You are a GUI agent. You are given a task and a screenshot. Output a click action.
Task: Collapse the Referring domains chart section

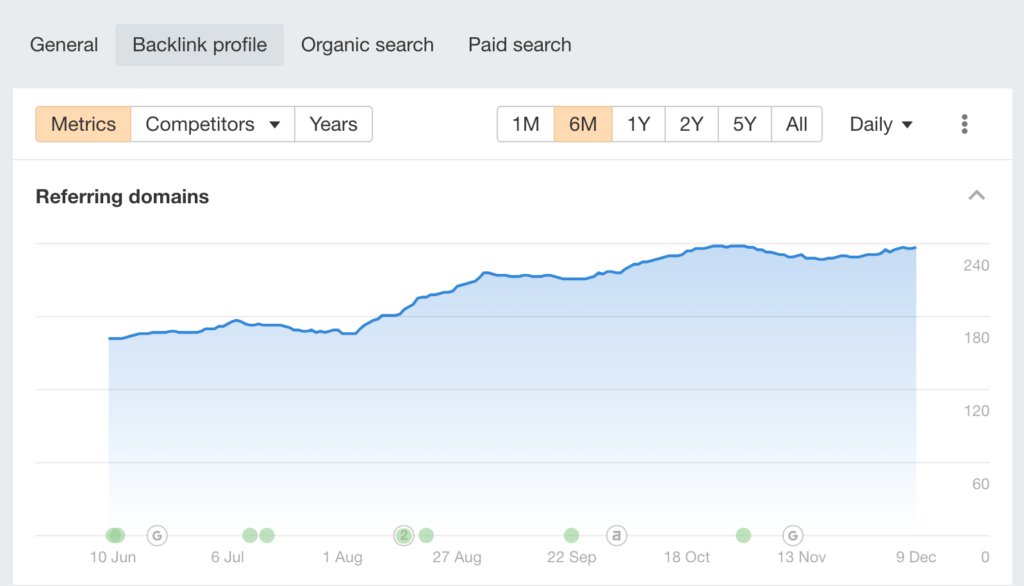[x=977, y=195]
